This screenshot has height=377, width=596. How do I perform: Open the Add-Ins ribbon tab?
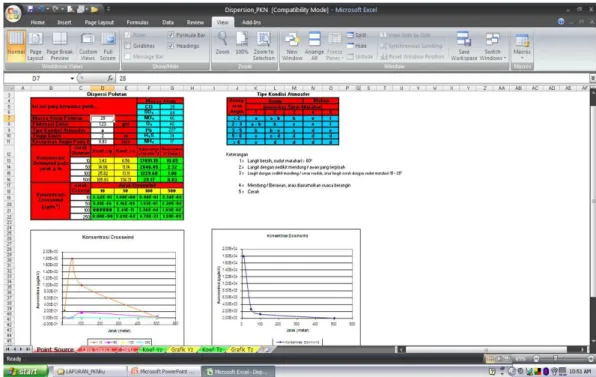pyautogui.click(x=251, y=22)
